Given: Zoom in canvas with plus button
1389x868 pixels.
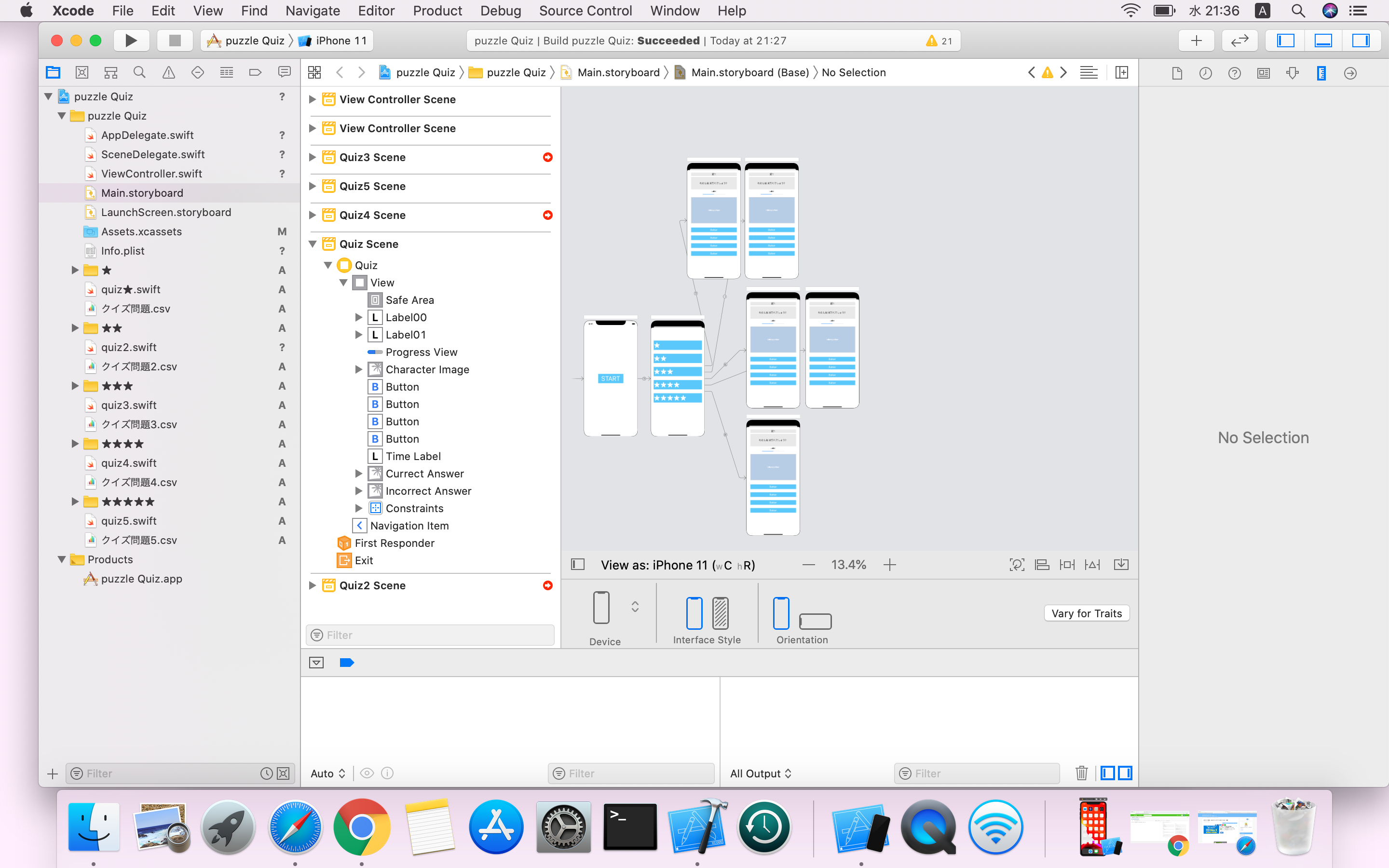Looking at the screenshot, I should point(890,565).
